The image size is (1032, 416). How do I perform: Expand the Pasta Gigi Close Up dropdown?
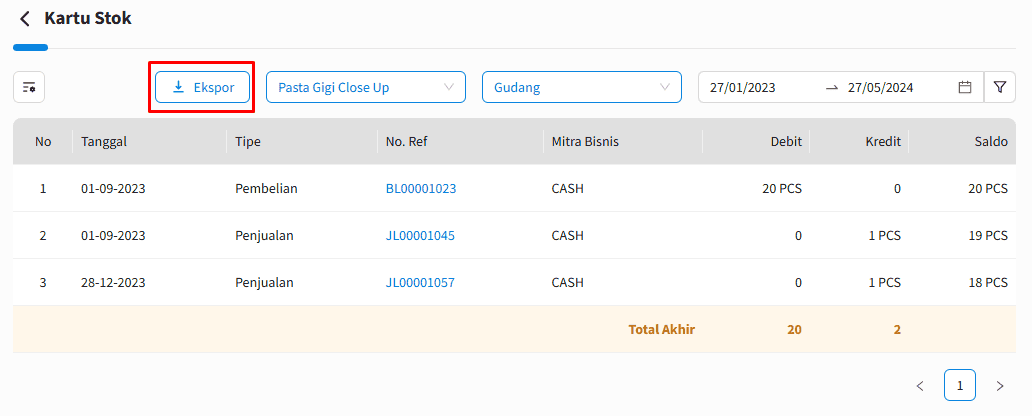point(366,87)
